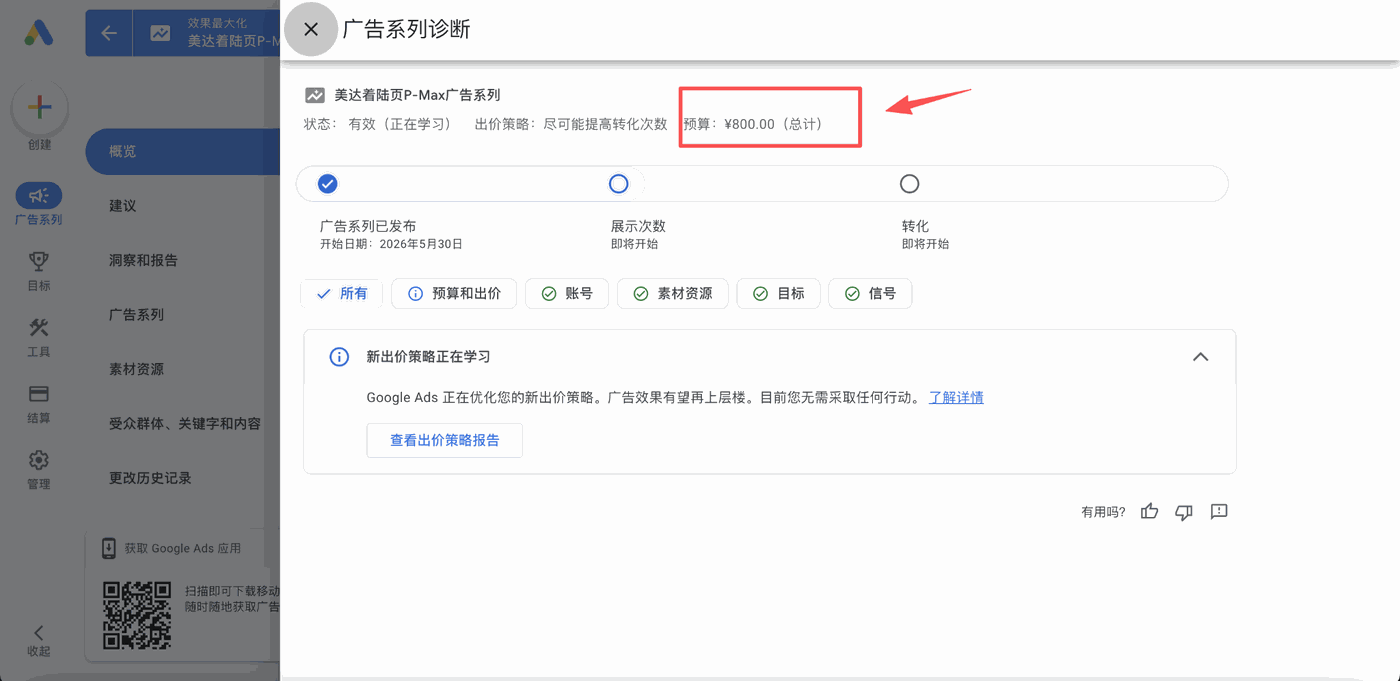The image size is (1400, 681).
Task: Click the 转化 step circle
Action: (x=909, y=184)
